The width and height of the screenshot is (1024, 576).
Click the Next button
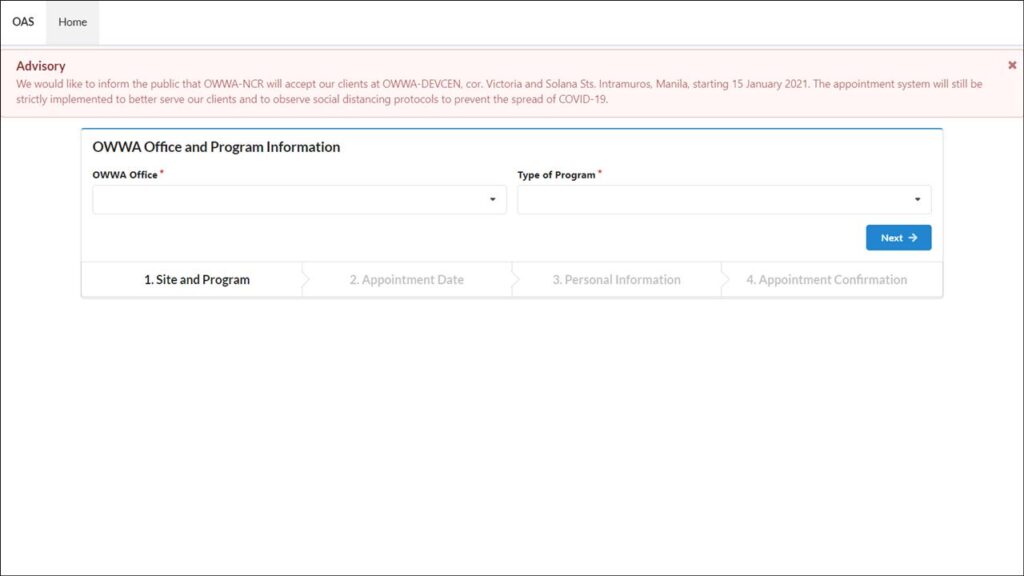coord(897,237)
